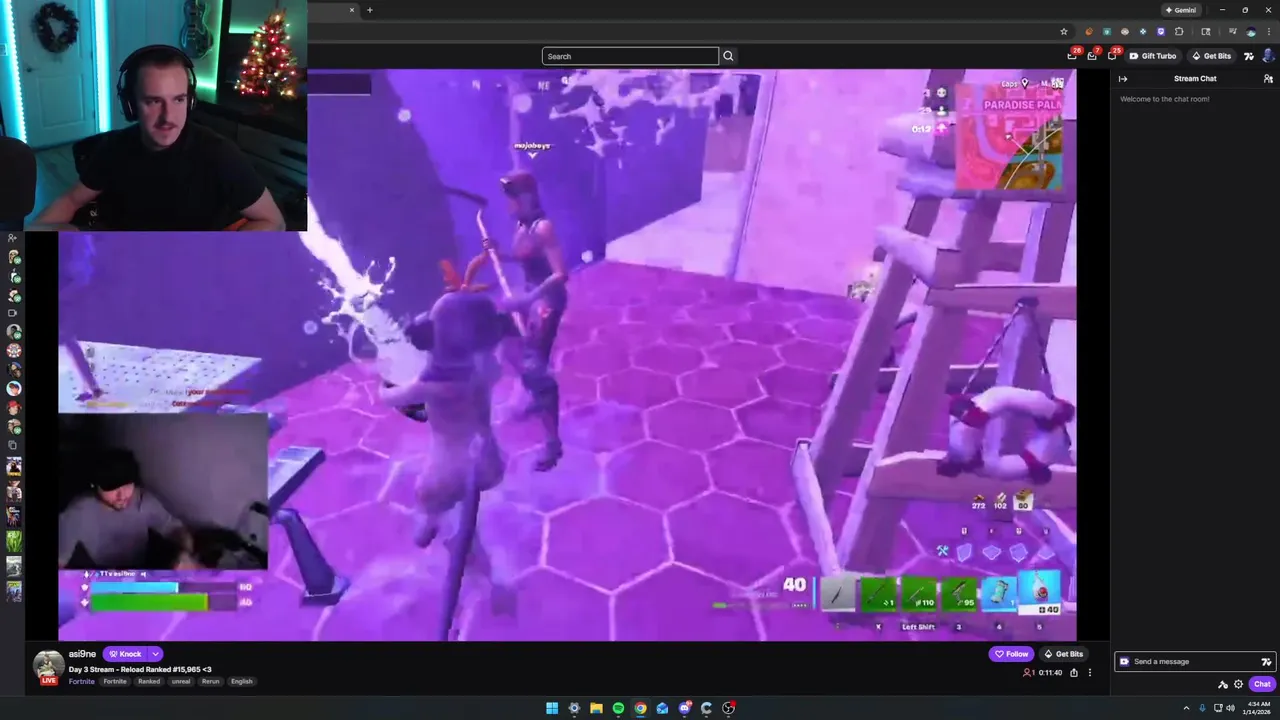Click the Twitch video player

click(x=567, y=355)
